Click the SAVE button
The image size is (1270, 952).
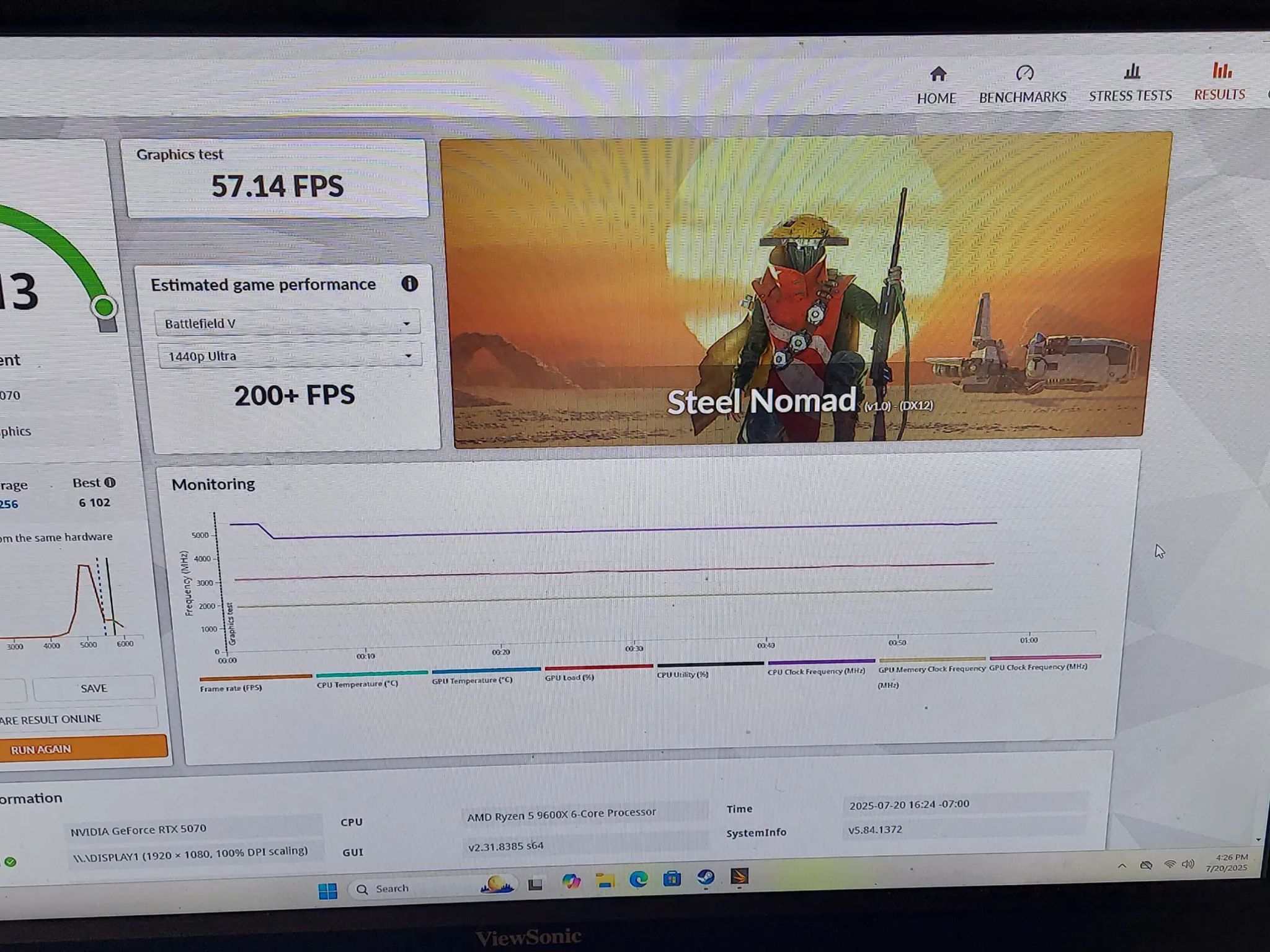94,688
